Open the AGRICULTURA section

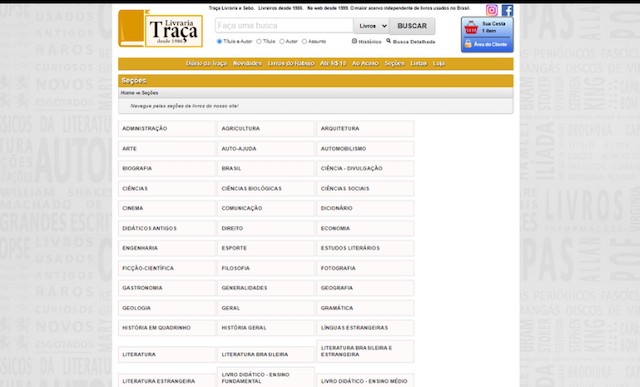[x=266, y=129]
